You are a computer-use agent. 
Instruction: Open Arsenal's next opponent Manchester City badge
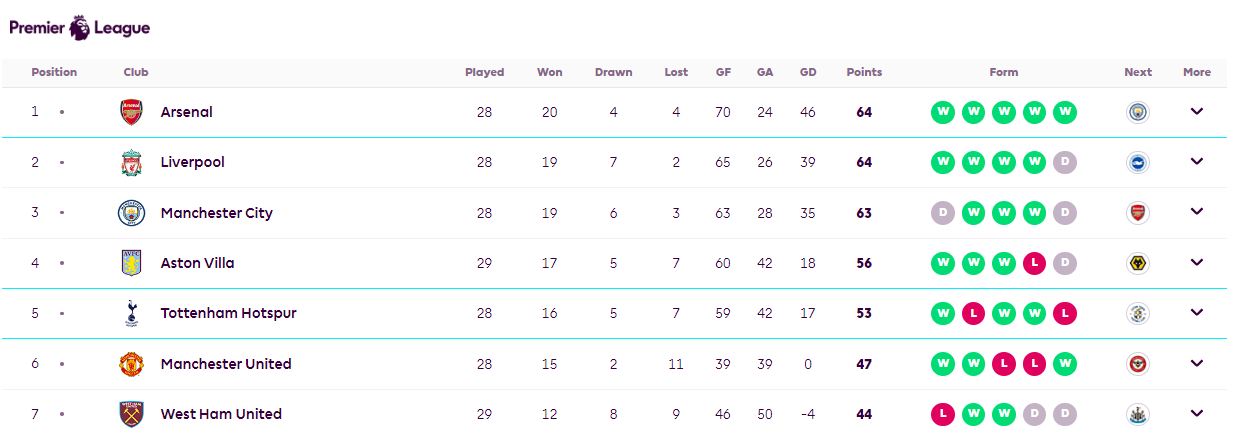point(1138,112)
